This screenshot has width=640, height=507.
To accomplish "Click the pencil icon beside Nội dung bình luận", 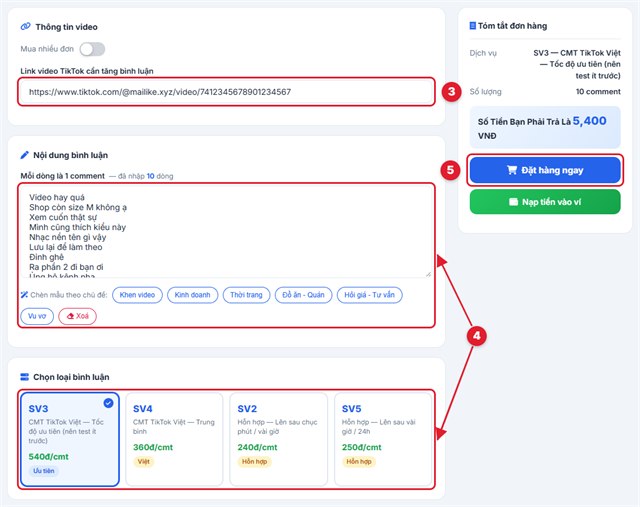I will (x=24, y=155).
